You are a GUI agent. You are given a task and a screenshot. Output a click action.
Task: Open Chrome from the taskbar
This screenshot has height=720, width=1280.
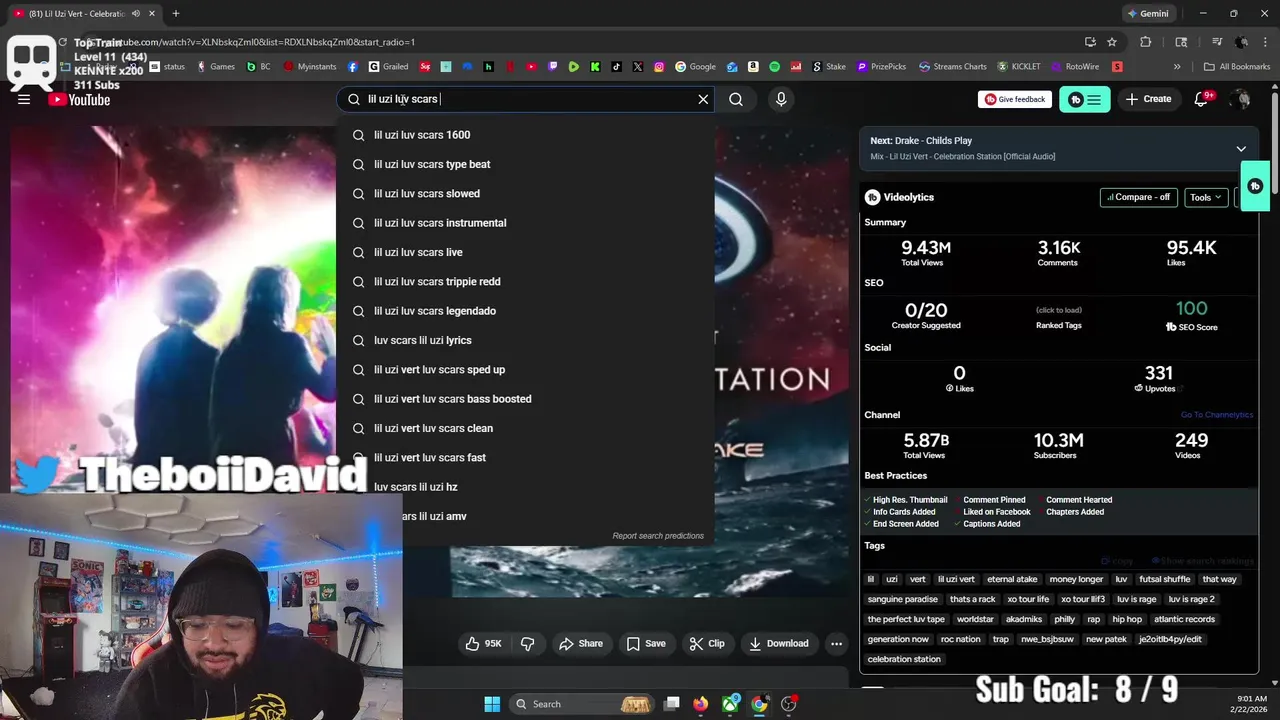pyautogui.click(x=759, y=704)
